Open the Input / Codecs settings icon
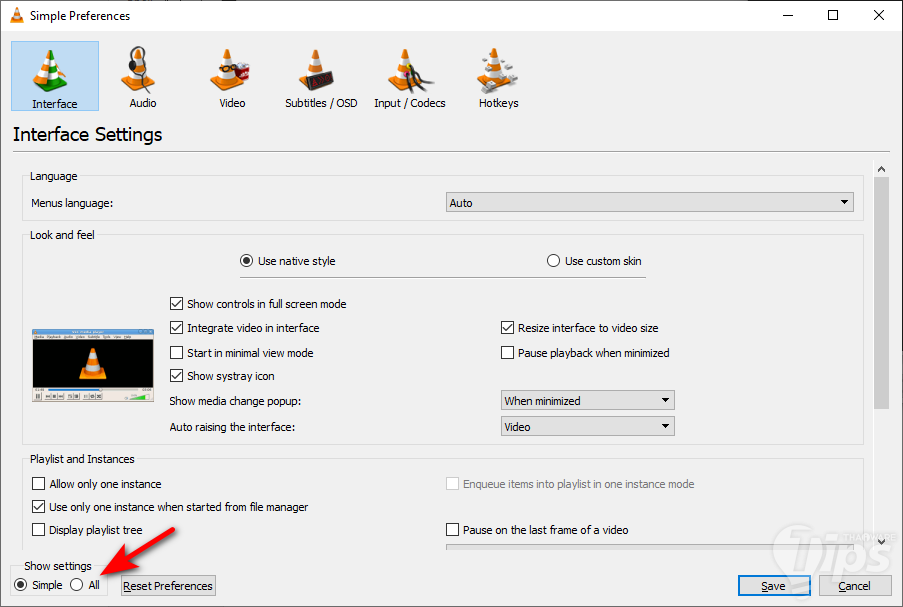The image size is (903, 607). (x=410, y=71)
